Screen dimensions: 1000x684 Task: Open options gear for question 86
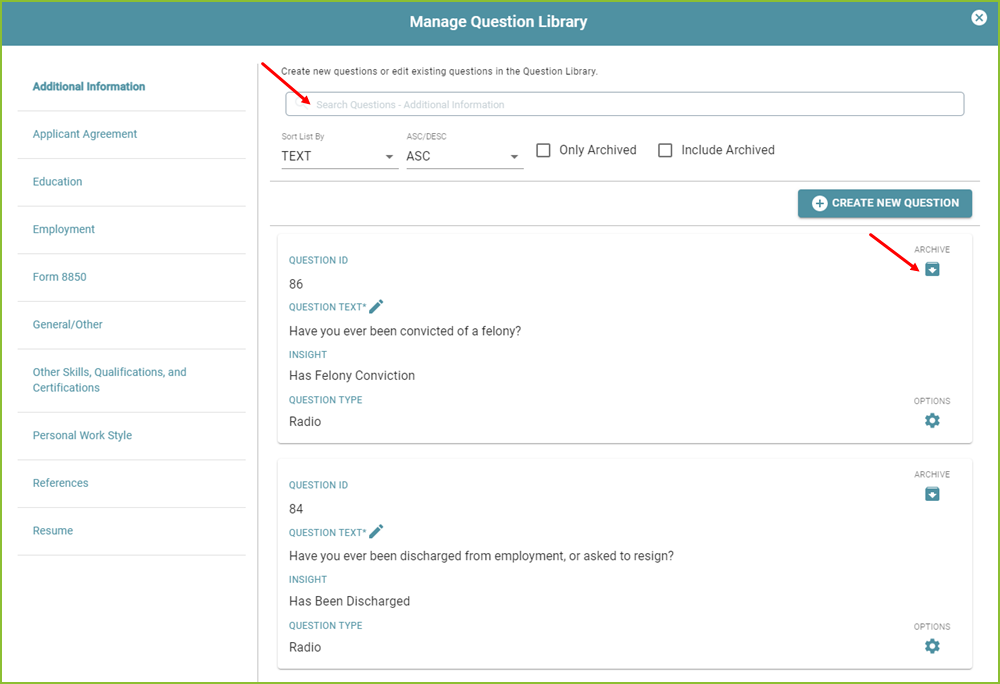coord(932,421)
